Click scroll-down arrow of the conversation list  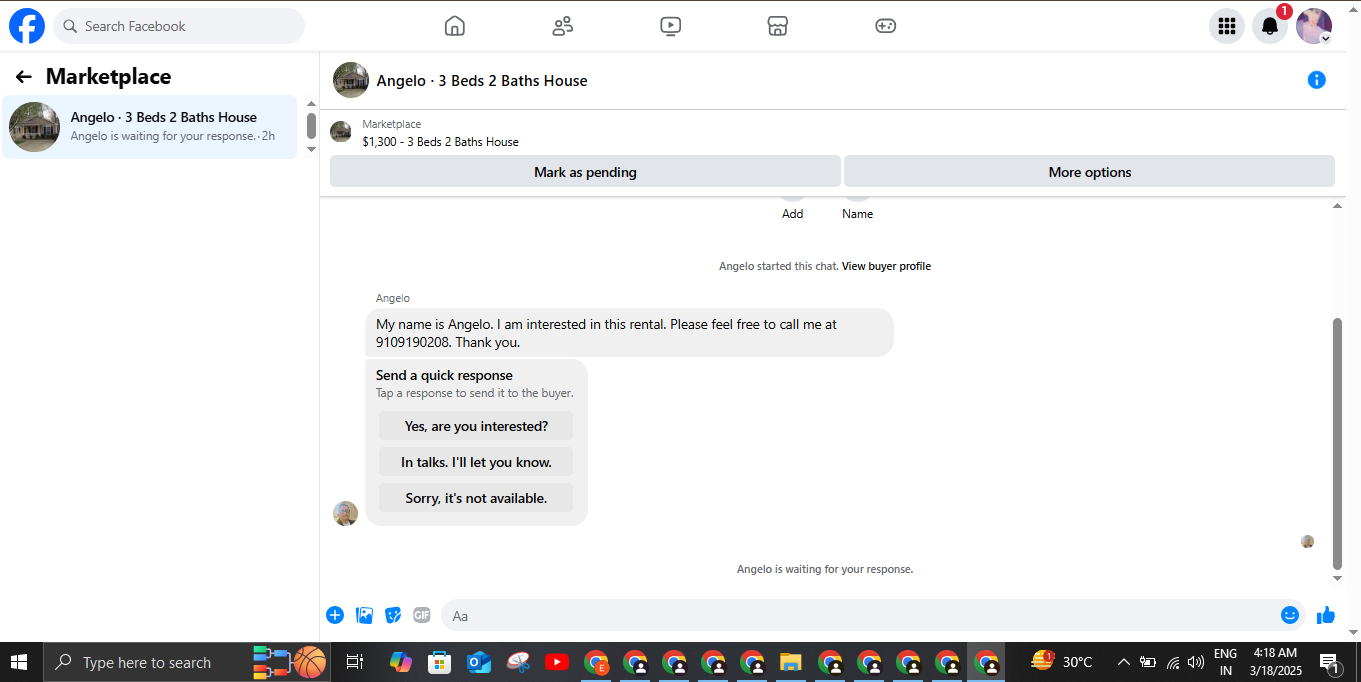coord(311,149)
